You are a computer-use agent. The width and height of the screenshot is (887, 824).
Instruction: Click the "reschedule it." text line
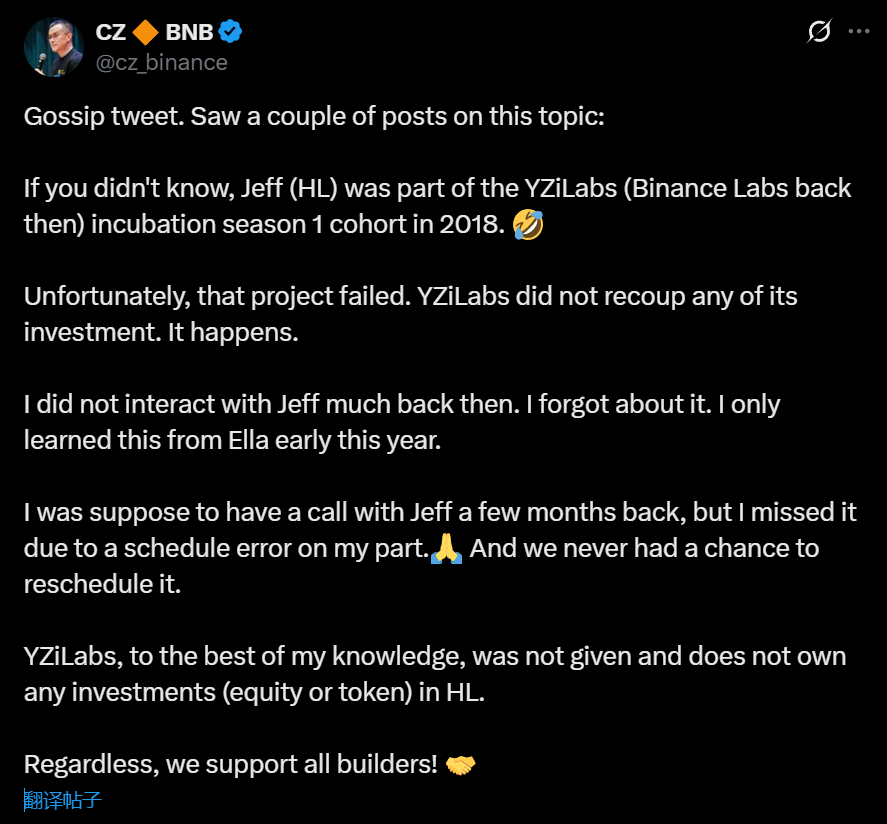pyautogui.click(x=102, y=585)
